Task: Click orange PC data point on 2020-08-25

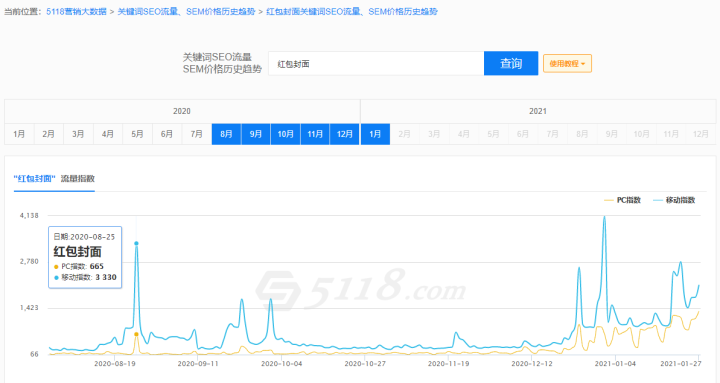Action: click(x=136, y=334)
